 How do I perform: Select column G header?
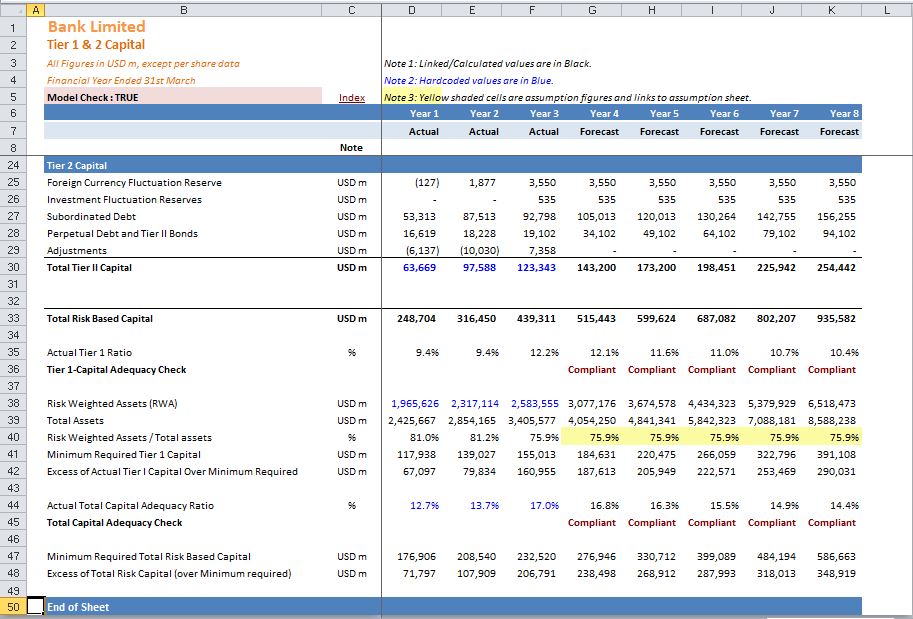[x=592, y=10]
